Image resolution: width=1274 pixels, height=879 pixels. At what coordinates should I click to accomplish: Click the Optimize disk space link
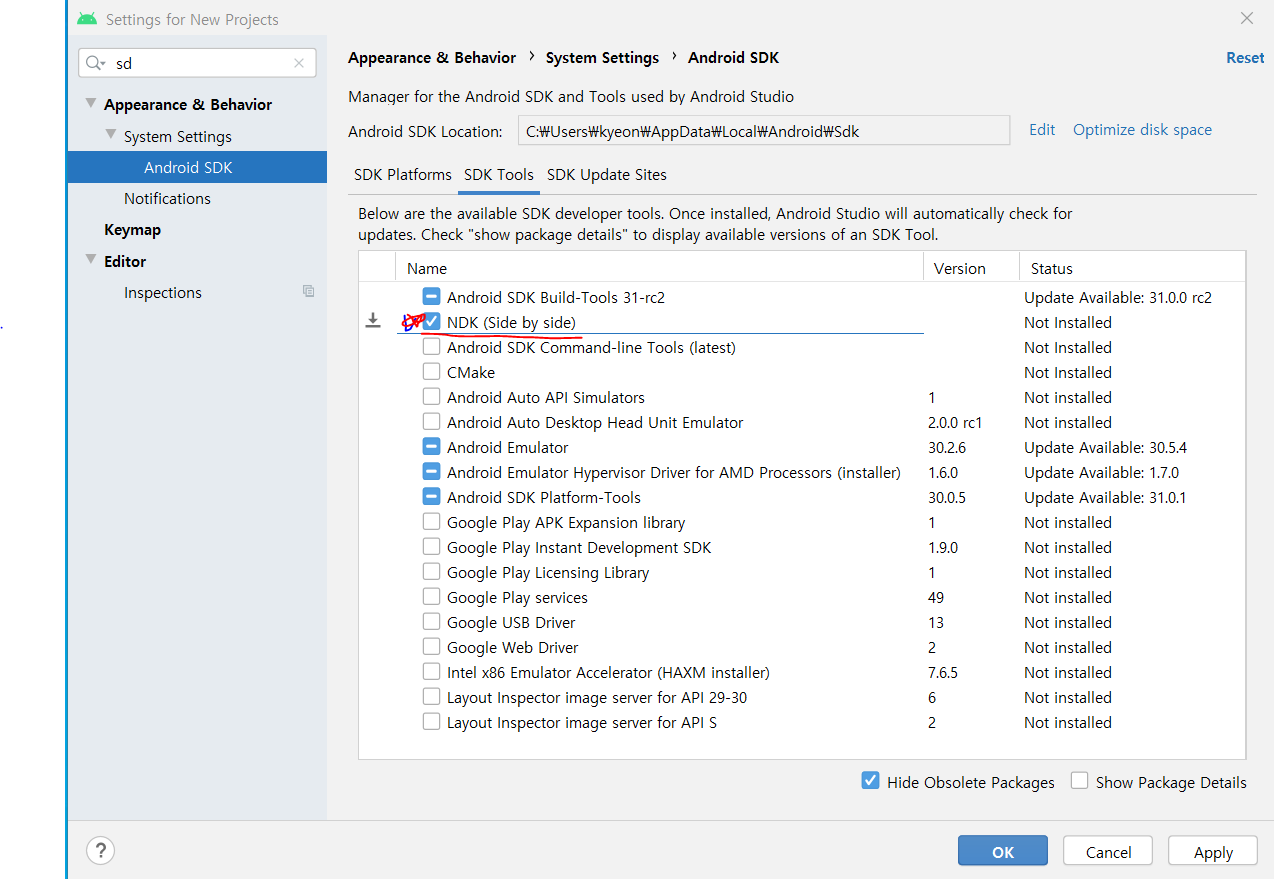click(1142, 130)
